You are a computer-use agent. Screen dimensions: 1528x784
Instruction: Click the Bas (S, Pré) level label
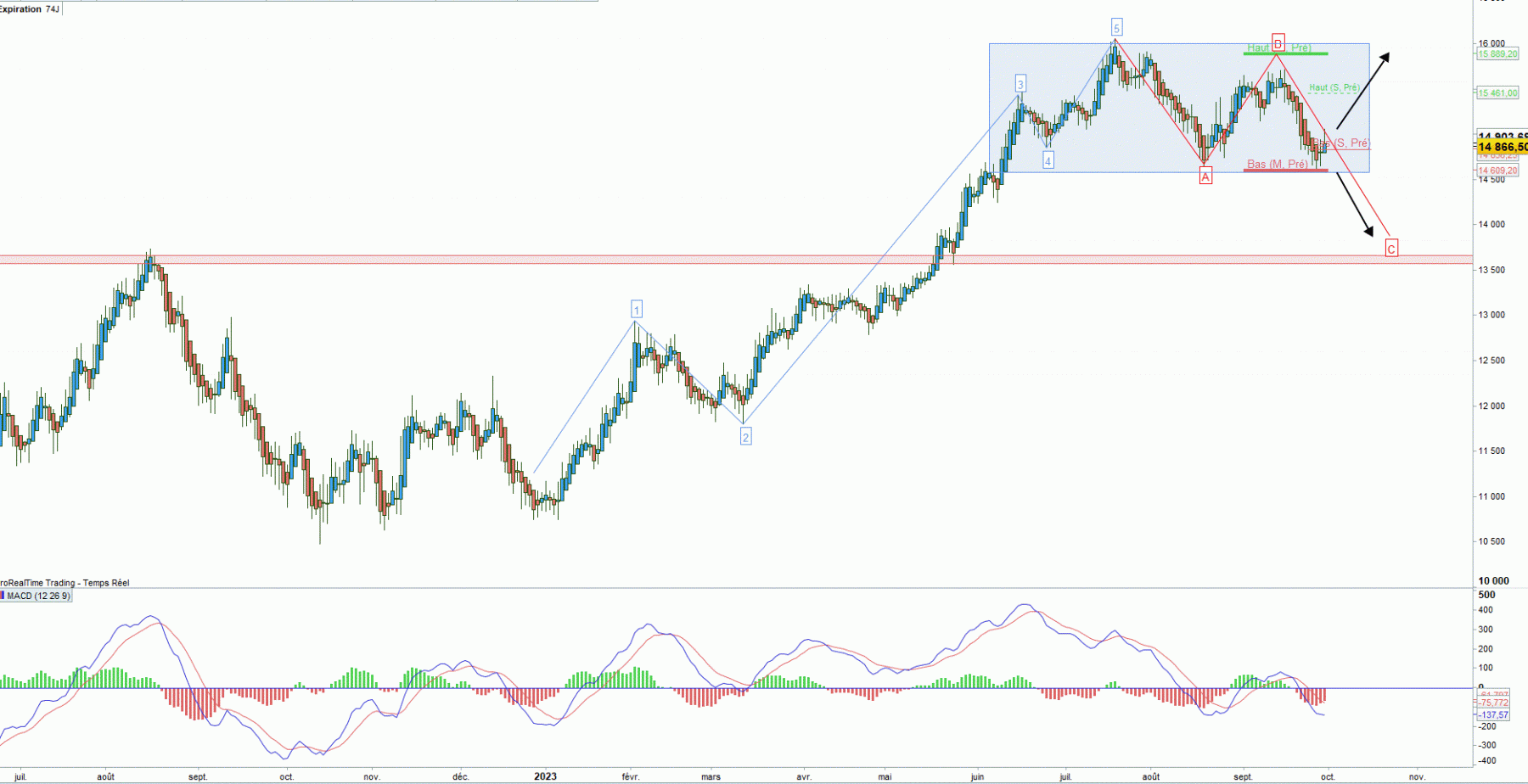pos(1341,143)
